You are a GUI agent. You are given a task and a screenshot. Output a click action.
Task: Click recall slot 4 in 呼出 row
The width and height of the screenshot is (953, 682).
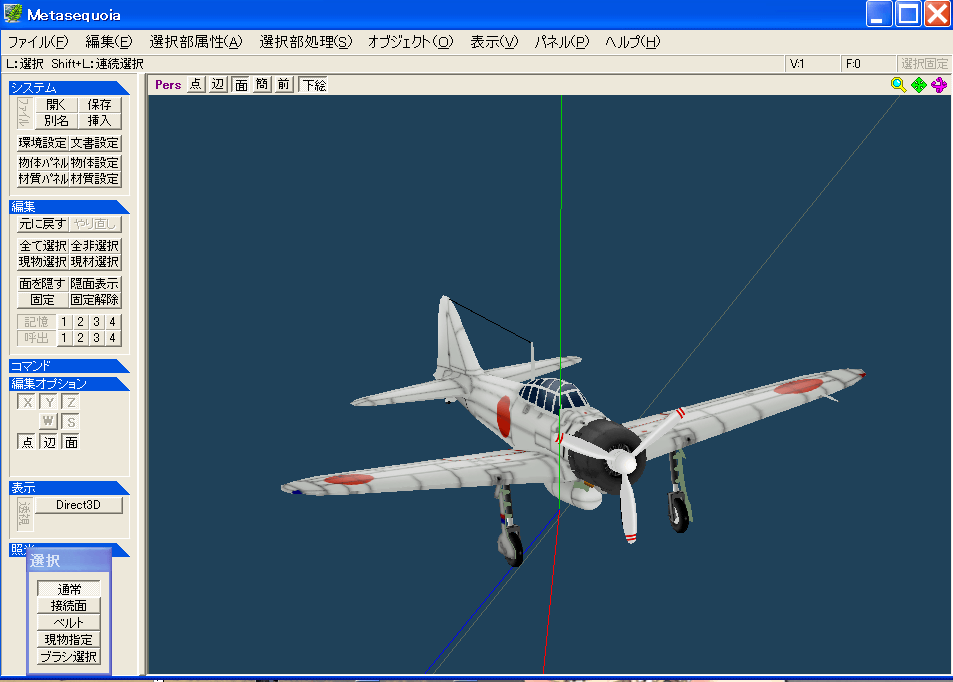112,337
